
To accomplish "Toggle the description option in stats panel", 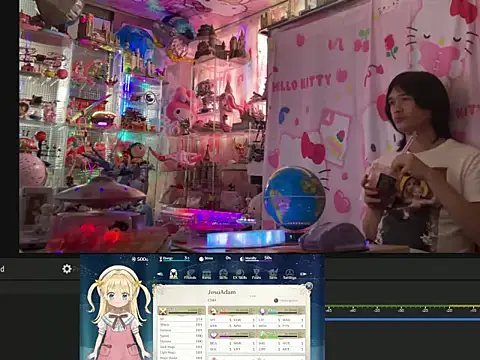I will point(286,300).
